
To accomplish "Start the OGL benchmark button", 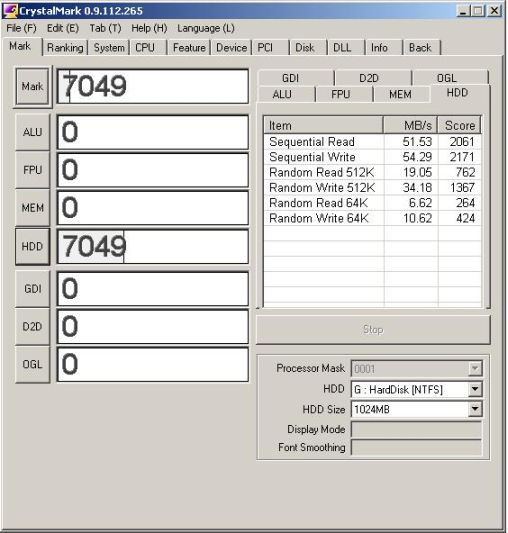I will pos(33,365).
